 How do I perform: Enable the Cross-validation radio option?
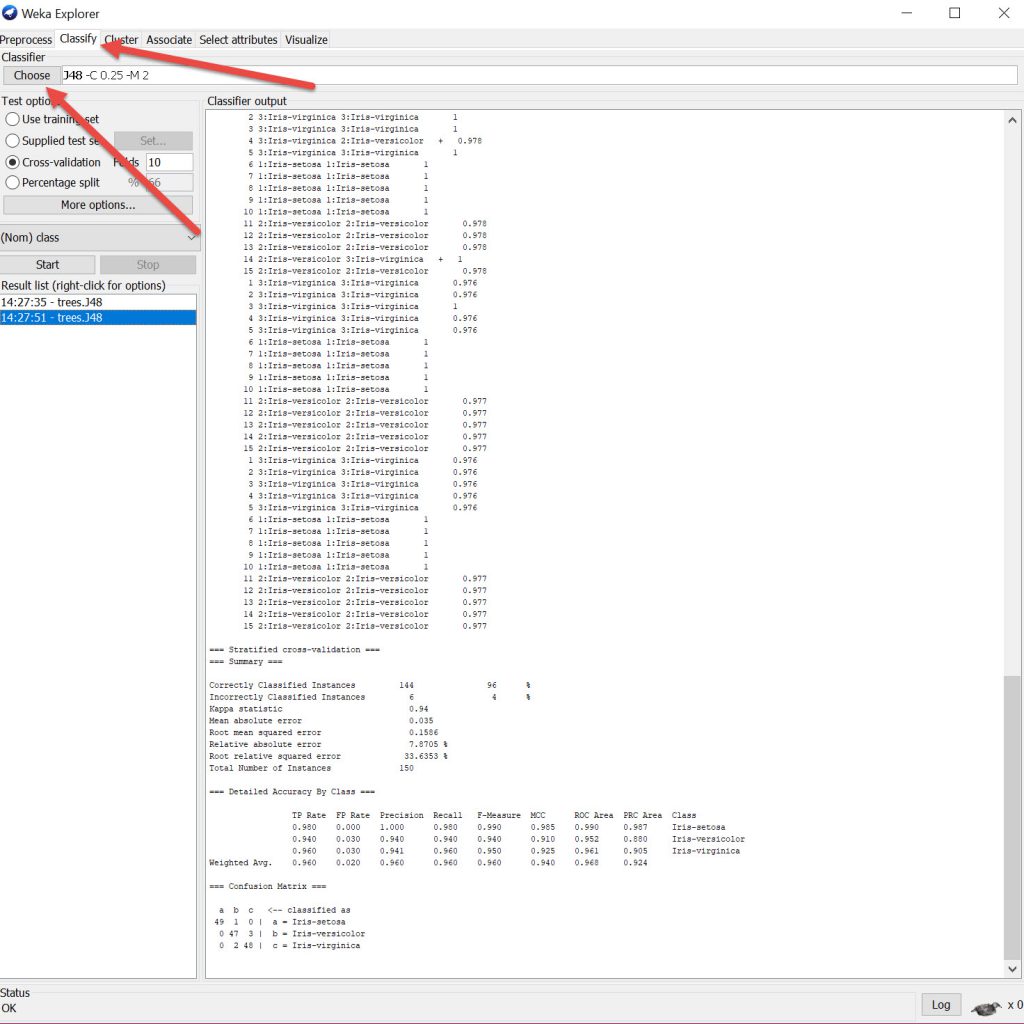pyautogui.click(x=13, y=162)
